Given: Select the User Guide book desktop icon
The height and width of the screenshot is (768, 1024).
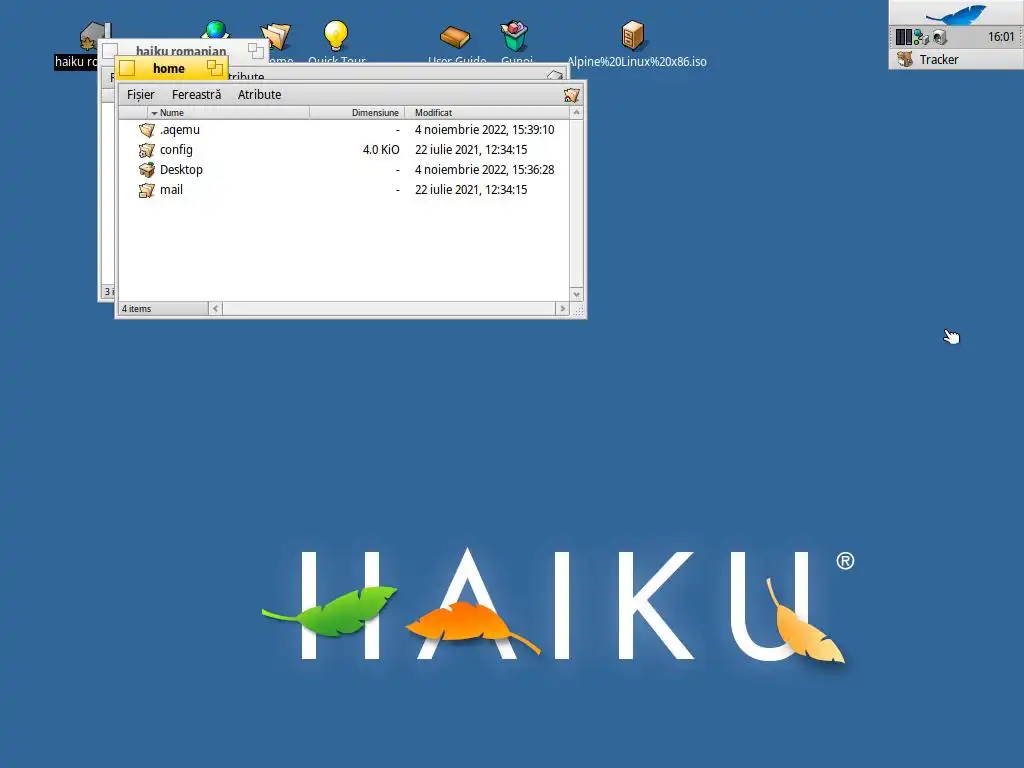Looking at the screenshot, I should (455, 37).
